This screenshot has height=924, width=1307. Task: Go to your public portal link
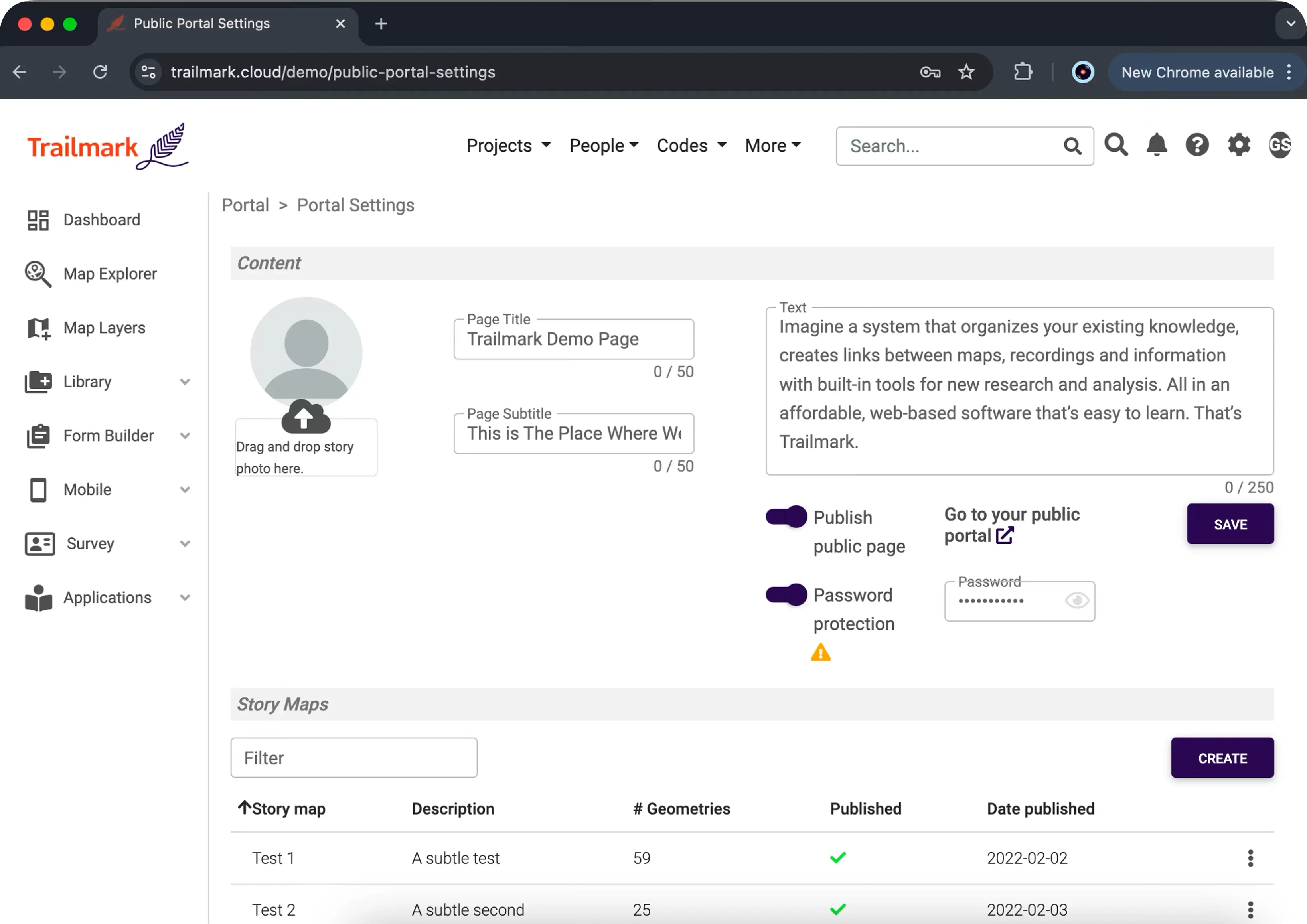coord(1011,525)
